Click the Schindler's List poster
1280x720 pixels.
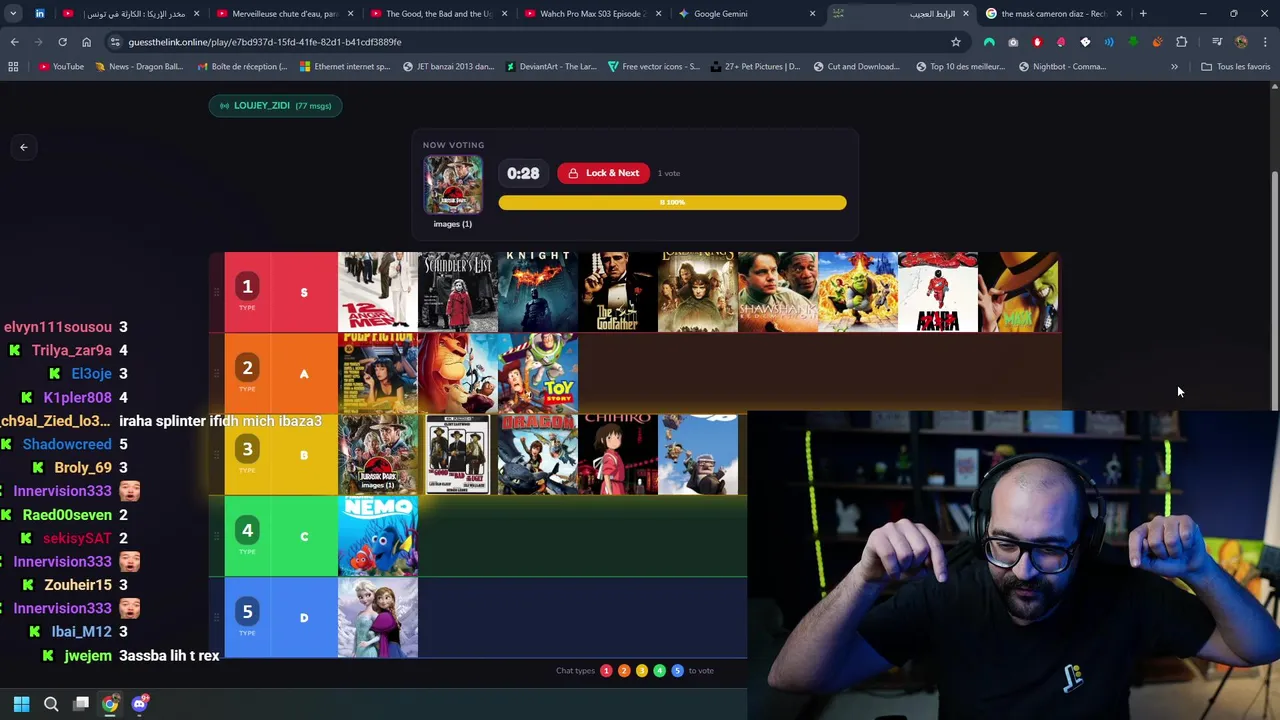458,292
